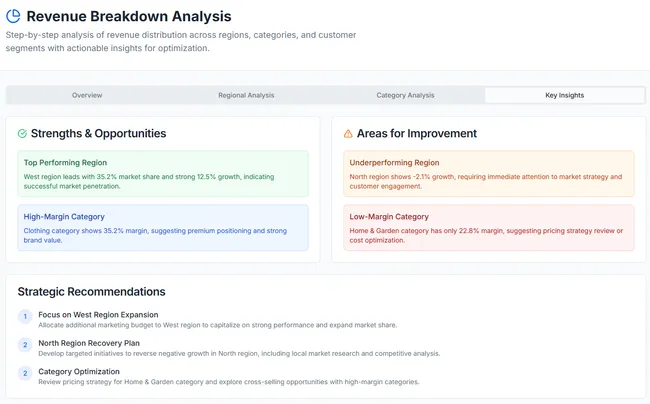
Task: Select the Category Analysis tab
Action: 405,95
